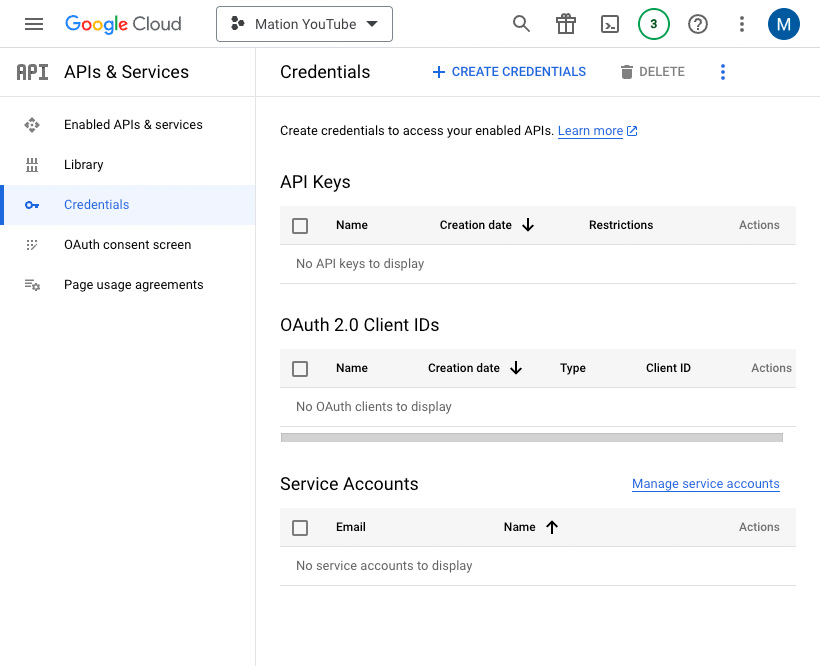Viewport: 820px width, 666px height.
Task: Click the DELETE button
Action: pyautogui.click(x=653, y=72)
